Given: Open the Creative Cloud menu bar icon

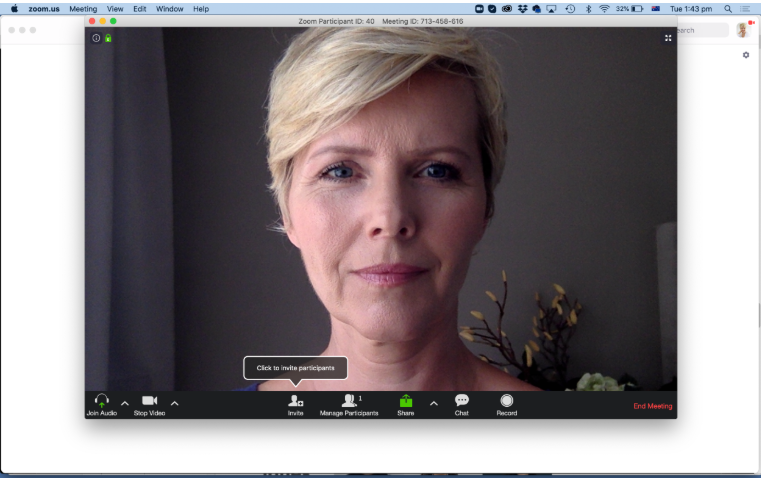Looking at the screenshot, I should (x=507, y=9).
